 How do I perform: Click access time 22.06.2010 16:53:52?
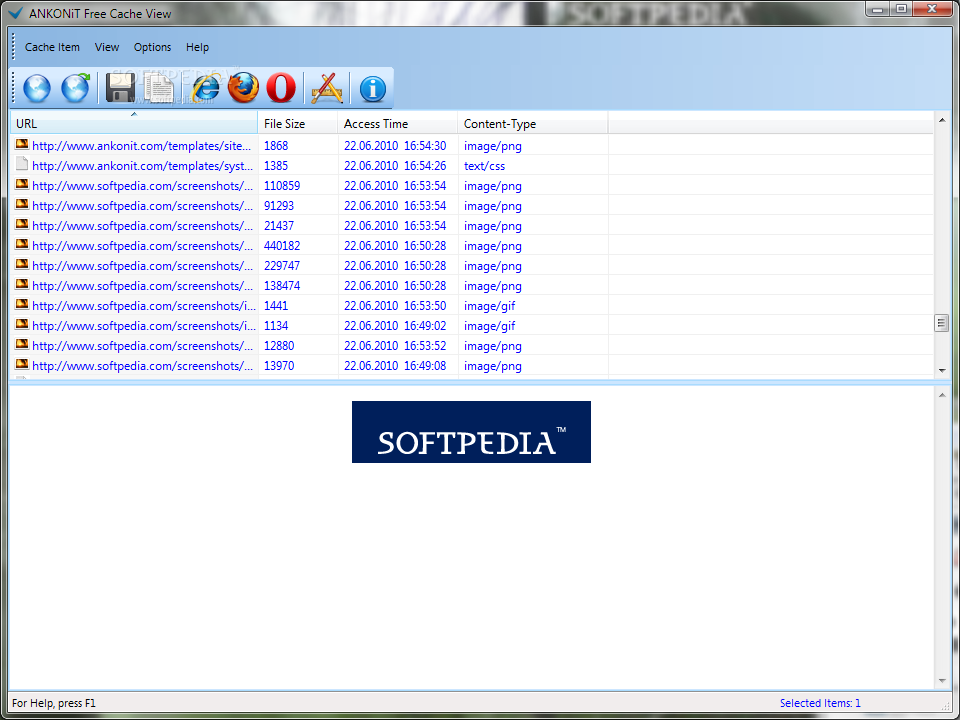point(395,346)
